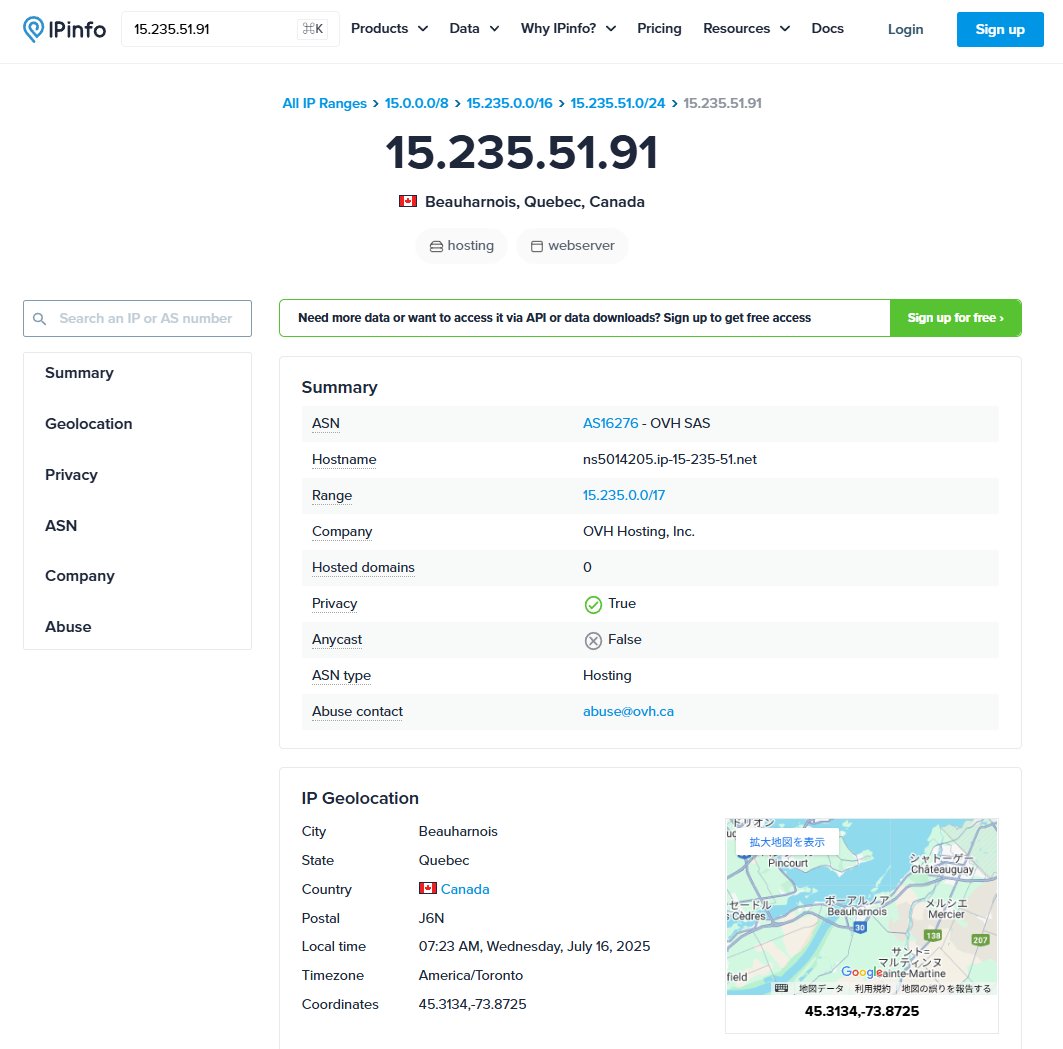Select Geolocation in the sidebar
The image size is (1063, 1049).
pyautogui.click(x=89, y=424)
